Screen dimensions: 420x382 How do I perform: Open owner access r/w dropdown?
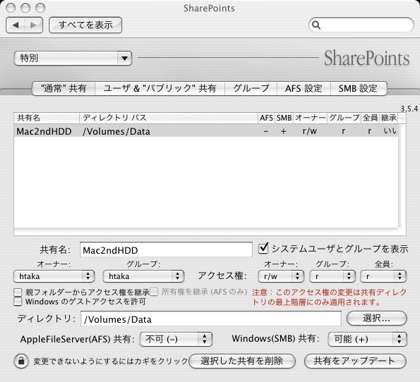[281, 276]
